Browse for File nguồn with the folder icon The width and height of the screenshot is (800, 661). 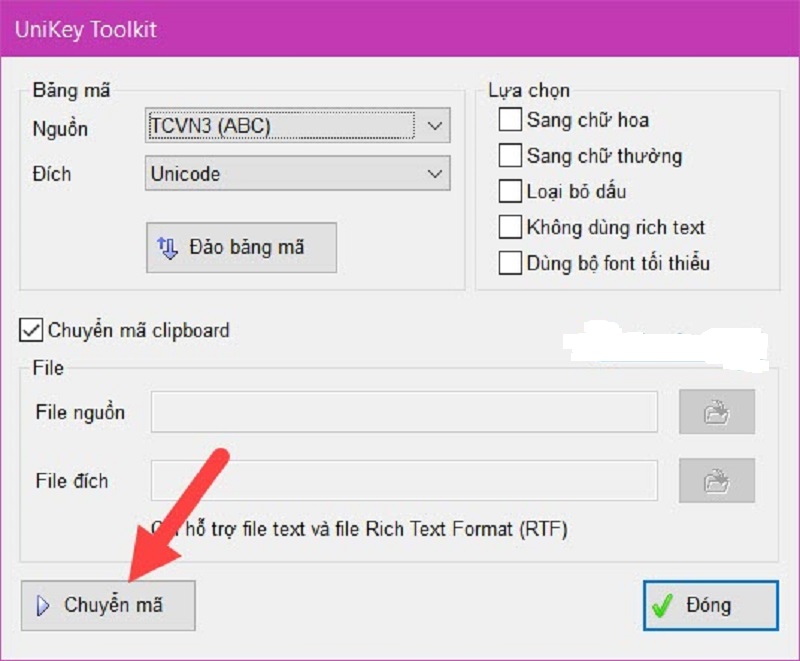[x=716, y=412]
